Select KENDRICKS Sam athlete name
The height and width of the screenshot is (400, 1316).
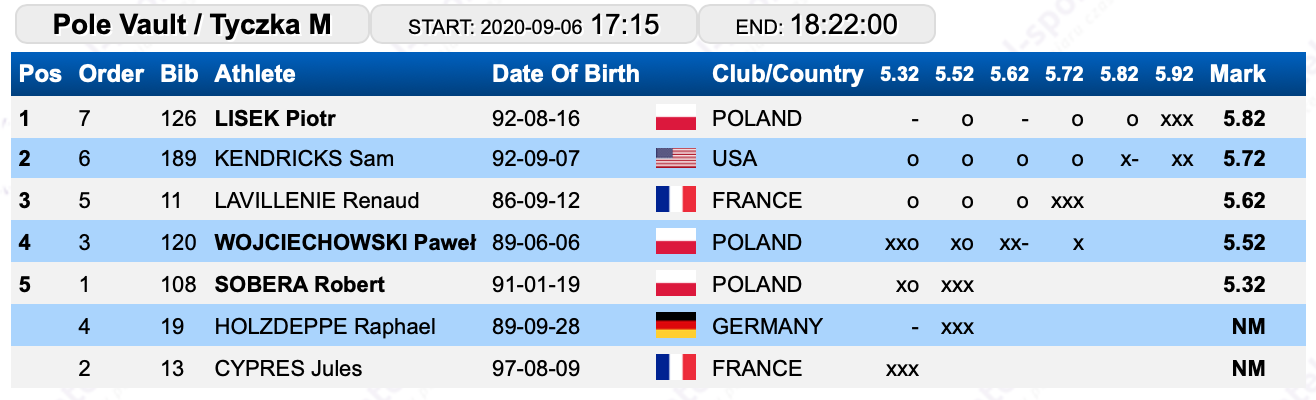point(304,160)
